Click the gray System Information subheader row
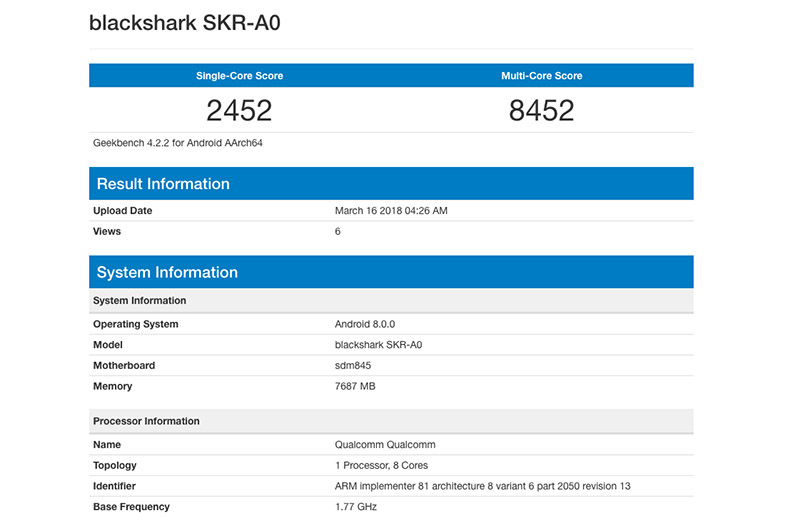800x523 pixels. [x=391, y=301]
